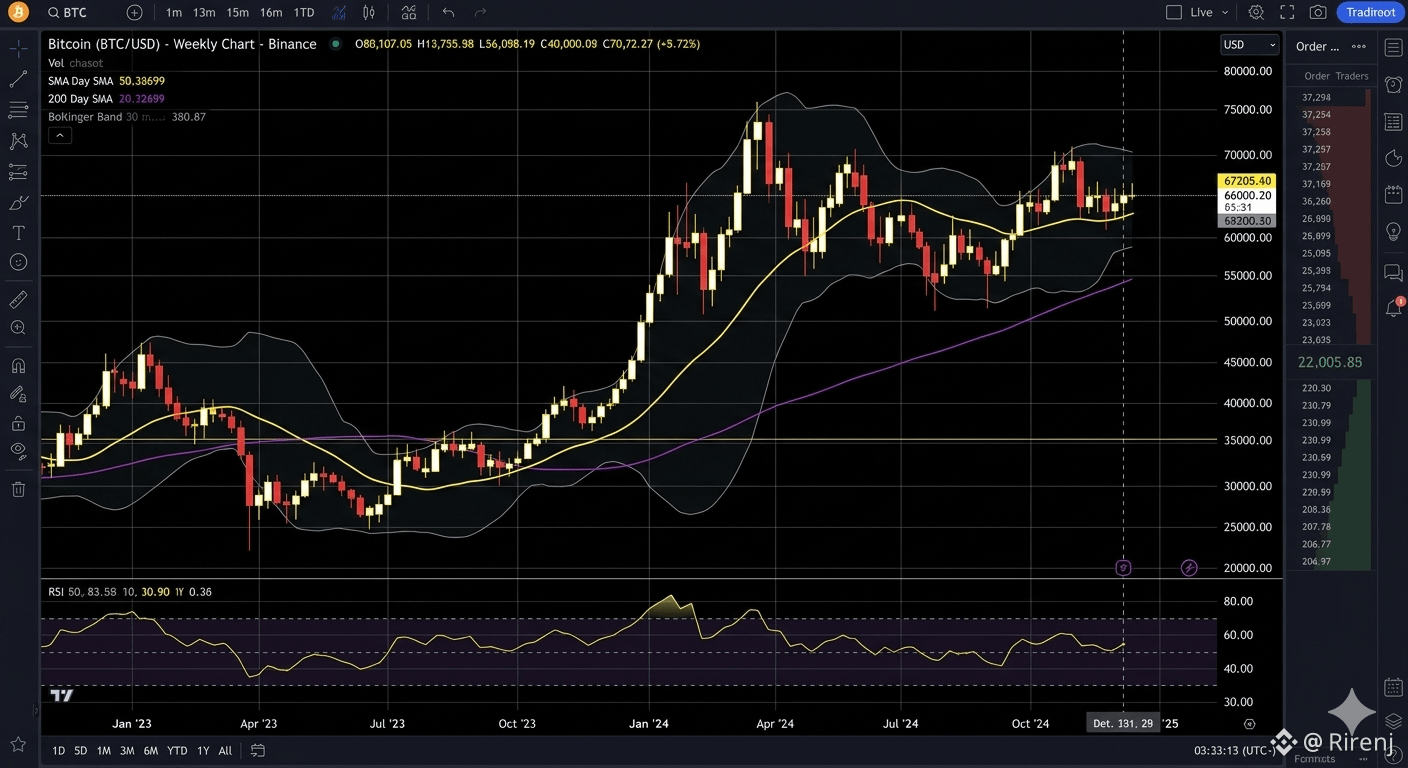Select the trend line drawing tool
The width and height of the screenshot is (1408, 768).
pos(18,79)
